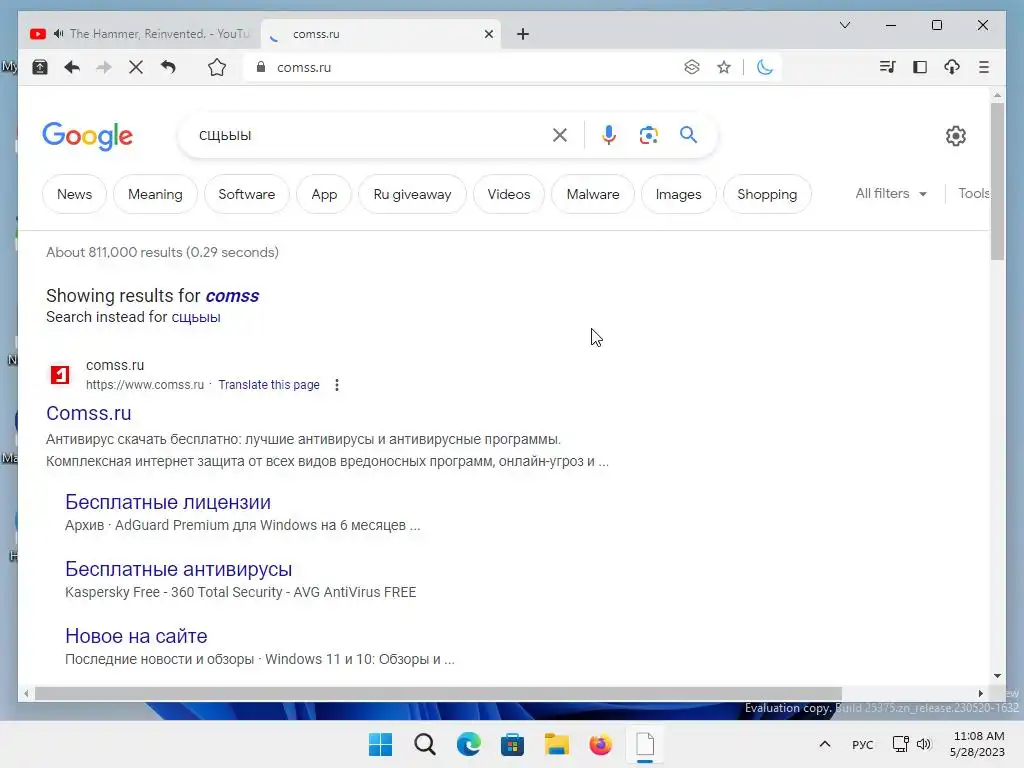Click the blue Google search magnifier
The width and height of the screenshot is (1024, 768).
(688, 135)
